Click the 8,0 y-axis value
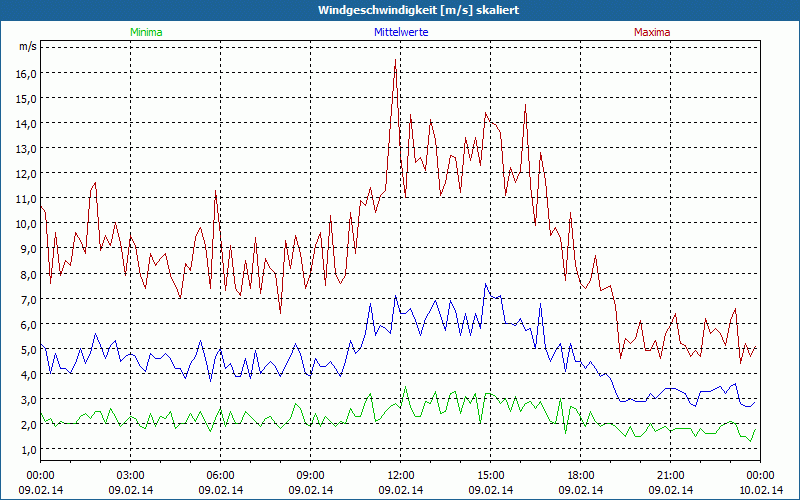 click(x=29, y=274)
